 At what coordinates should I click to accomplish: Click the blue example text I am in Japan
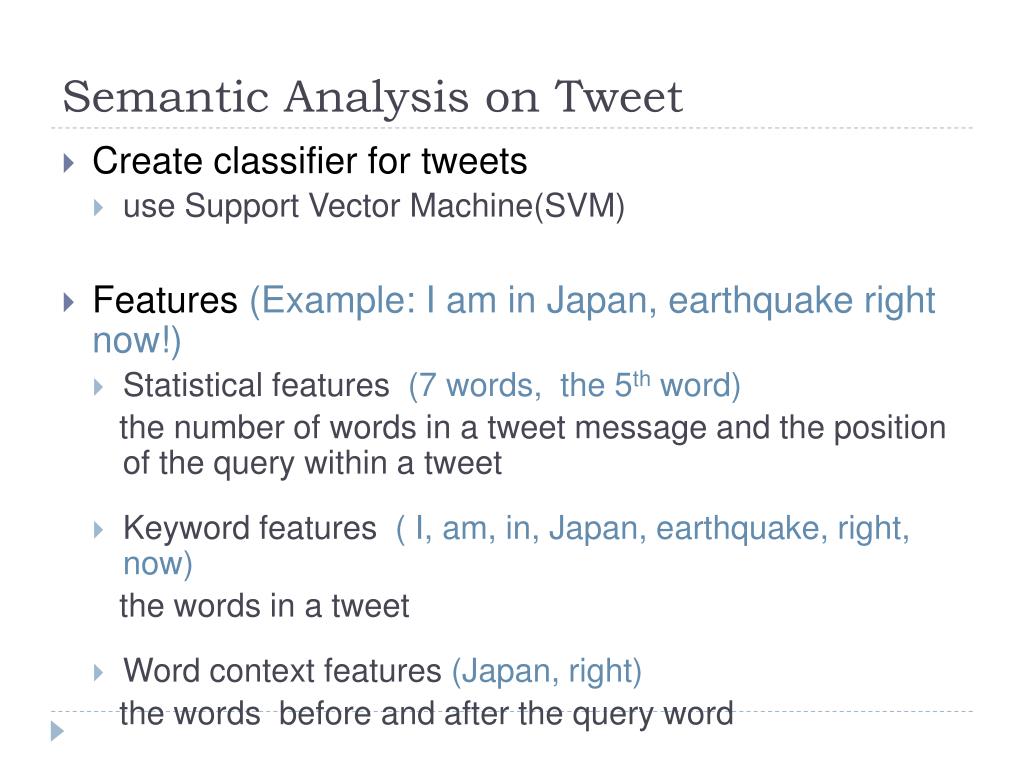coord(514,320)
